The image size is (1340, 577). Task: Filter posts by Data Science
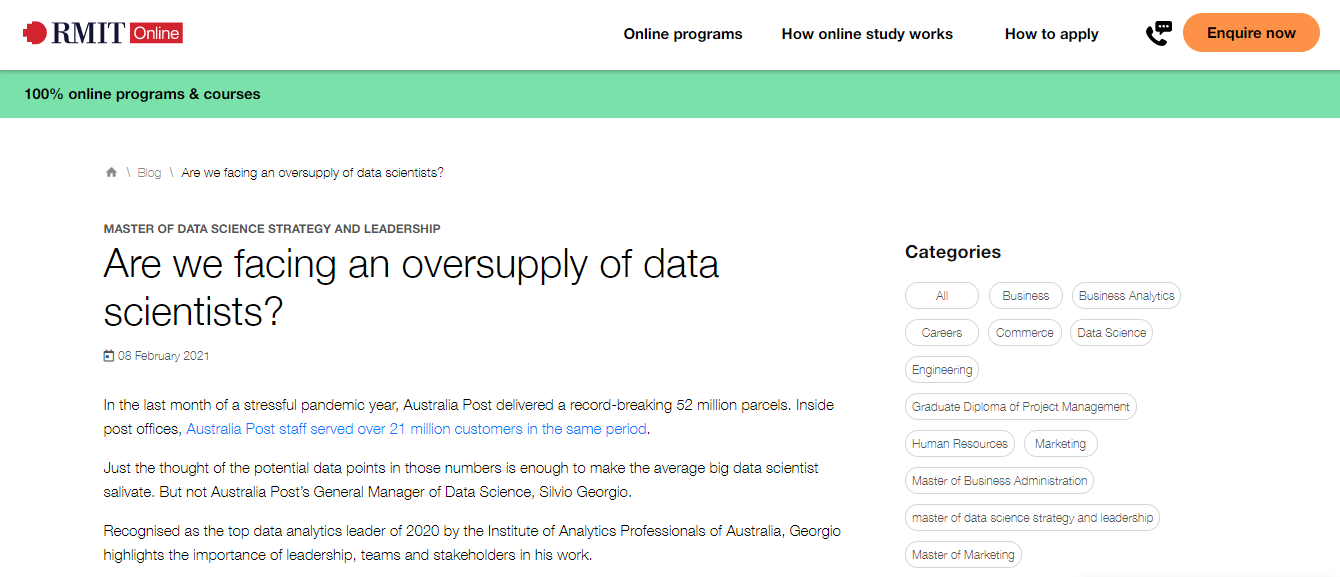point(1111,333)
